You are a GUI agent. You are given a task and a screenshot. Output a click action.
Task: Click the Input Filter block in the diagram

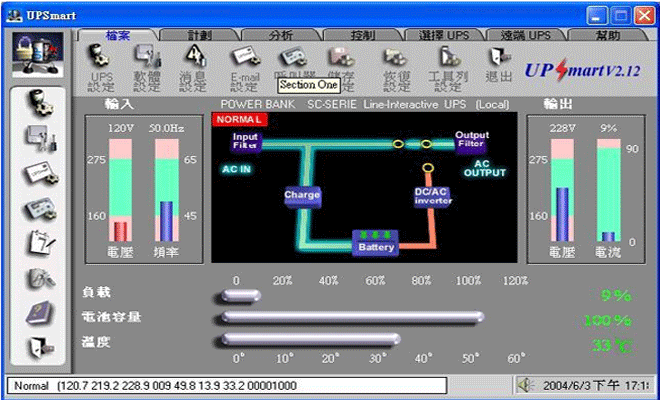coord(246,141)
